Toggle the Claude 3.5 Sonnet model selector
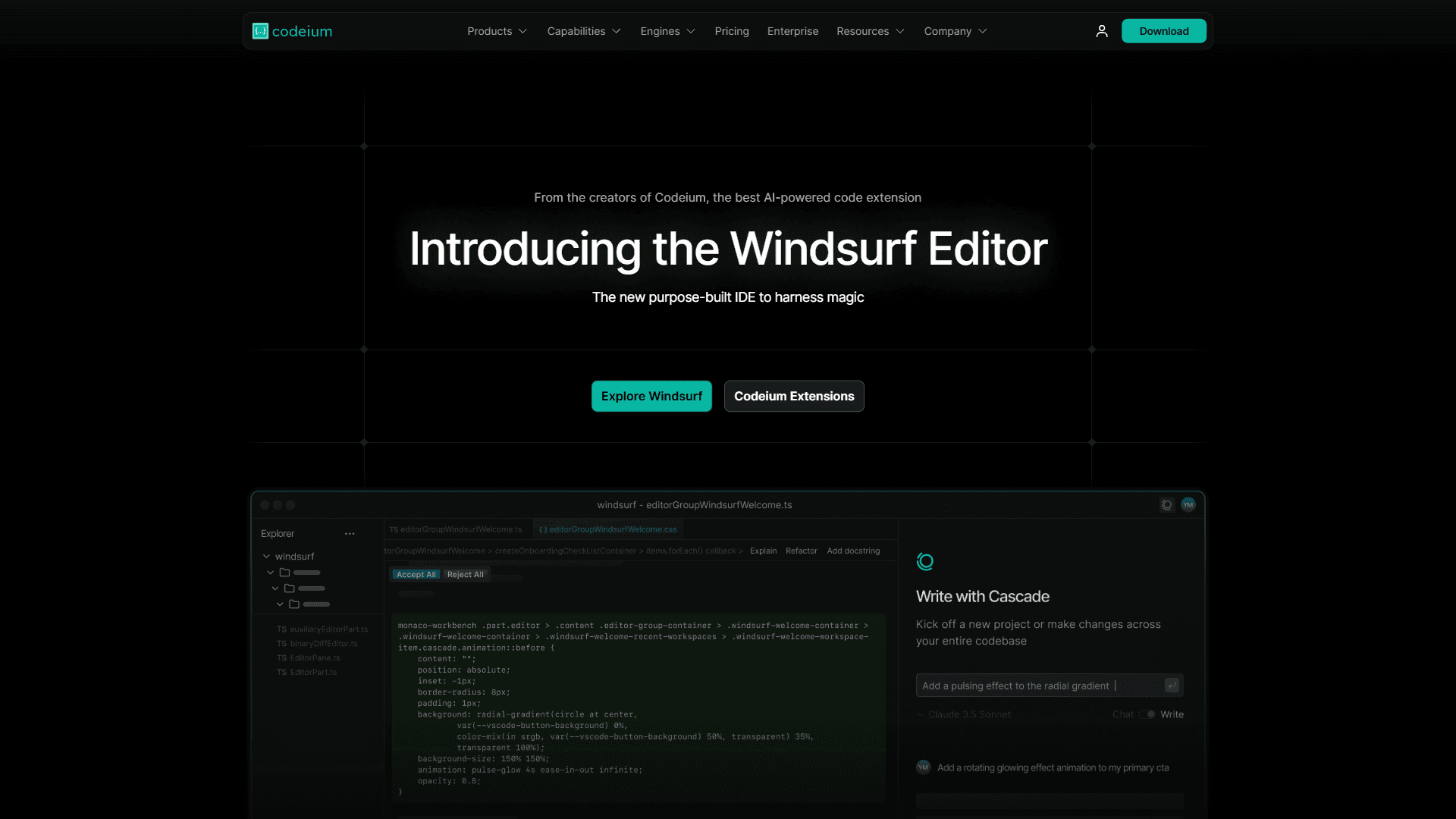The width and height of the screenshot is (1456, 819). pyautogui.click(x=963, y=714)
